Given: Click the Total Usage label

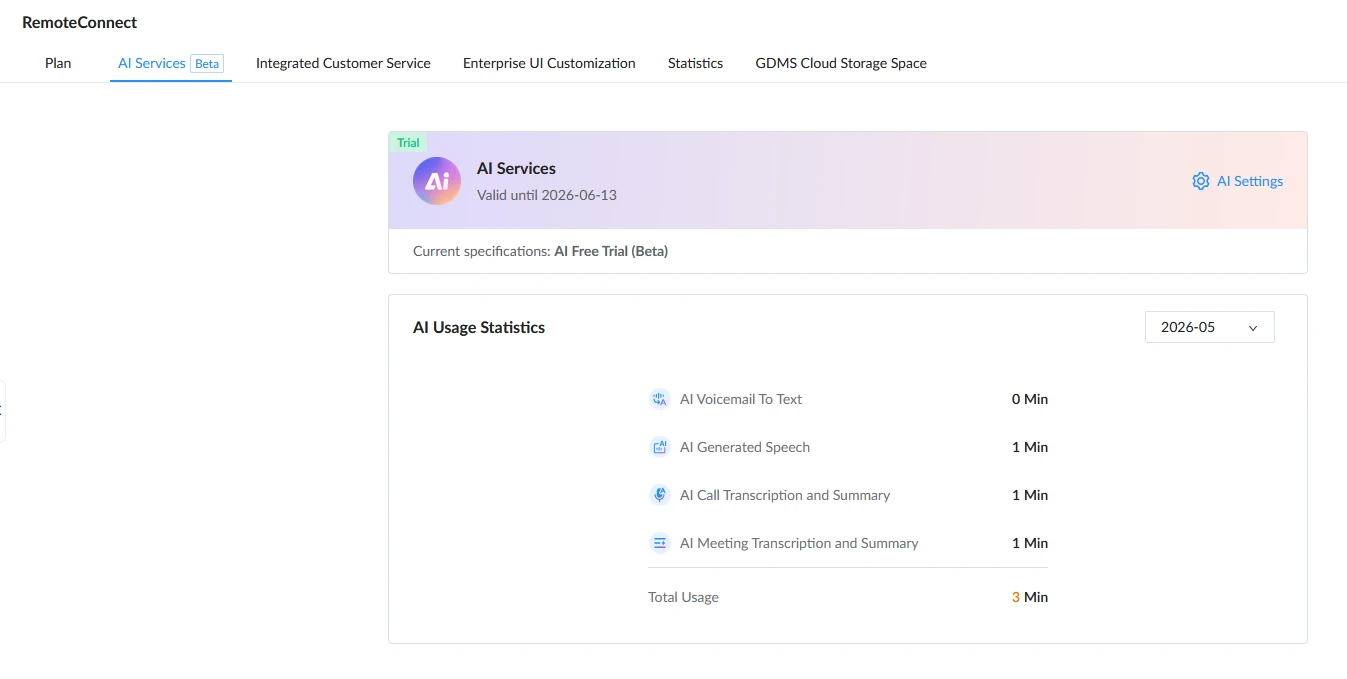Looking at the screenshot, I should [683, 597].
